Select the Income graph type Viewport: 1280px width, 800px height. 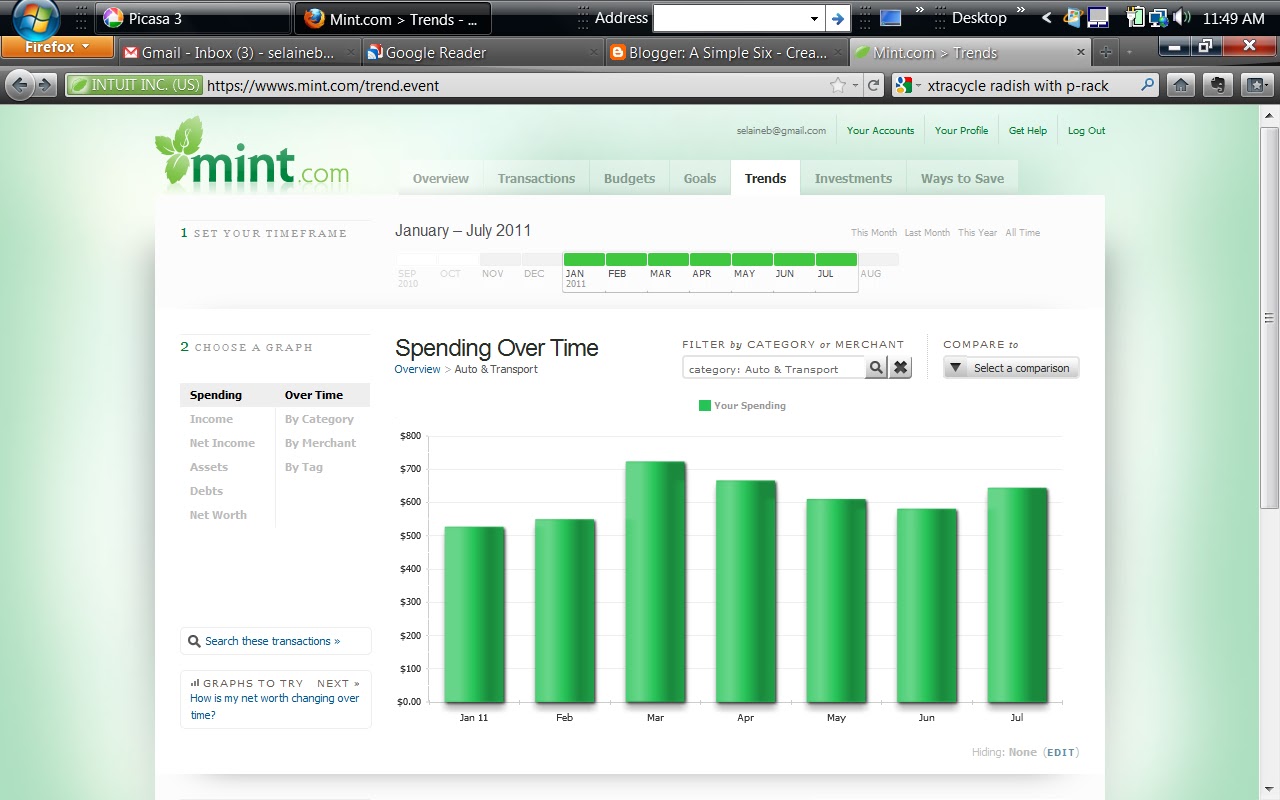[x=211, y=419]
